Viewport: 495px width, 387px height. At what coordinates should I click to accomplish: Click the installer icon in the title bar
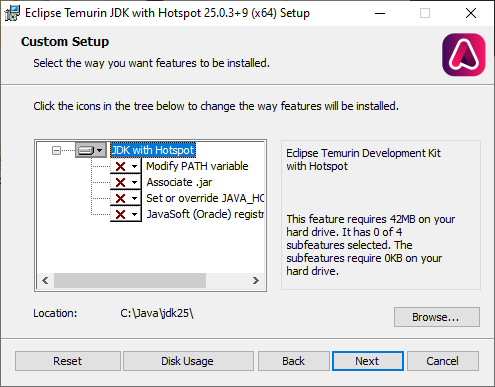(x=12, y=13)
